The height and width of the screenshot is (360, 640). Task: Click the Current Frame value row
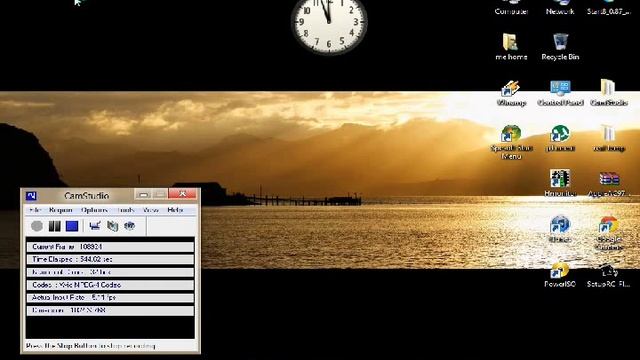coord(110,247)
